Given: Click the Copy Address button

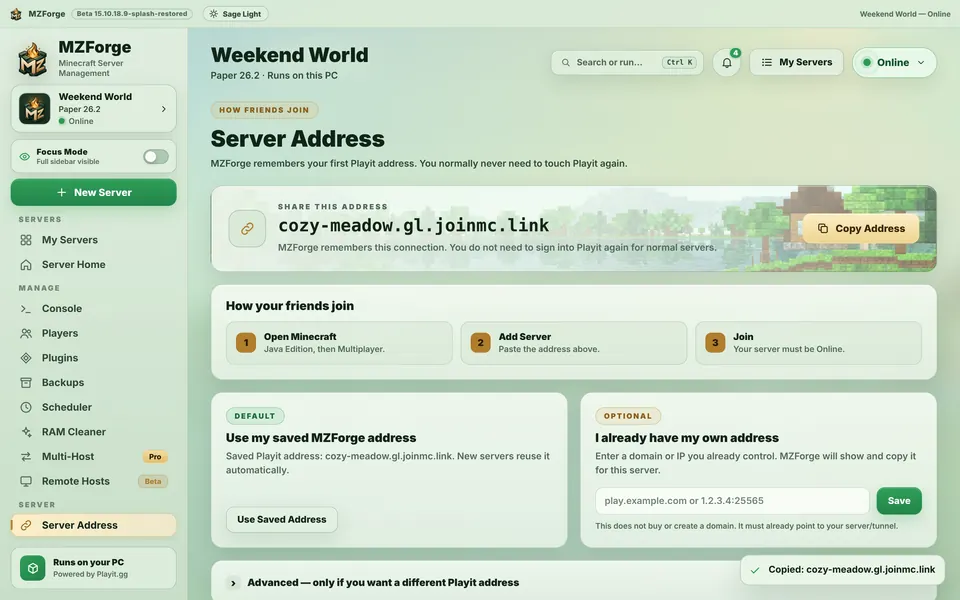Looking at the screenshot, I should coord(861,228).
